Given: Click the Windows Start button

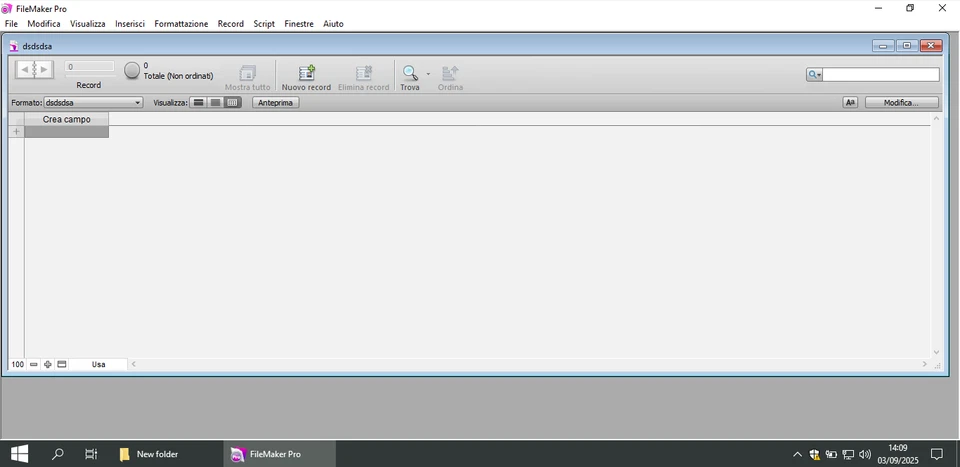Looking at the screenshot, I should click(x=19, y=454).
